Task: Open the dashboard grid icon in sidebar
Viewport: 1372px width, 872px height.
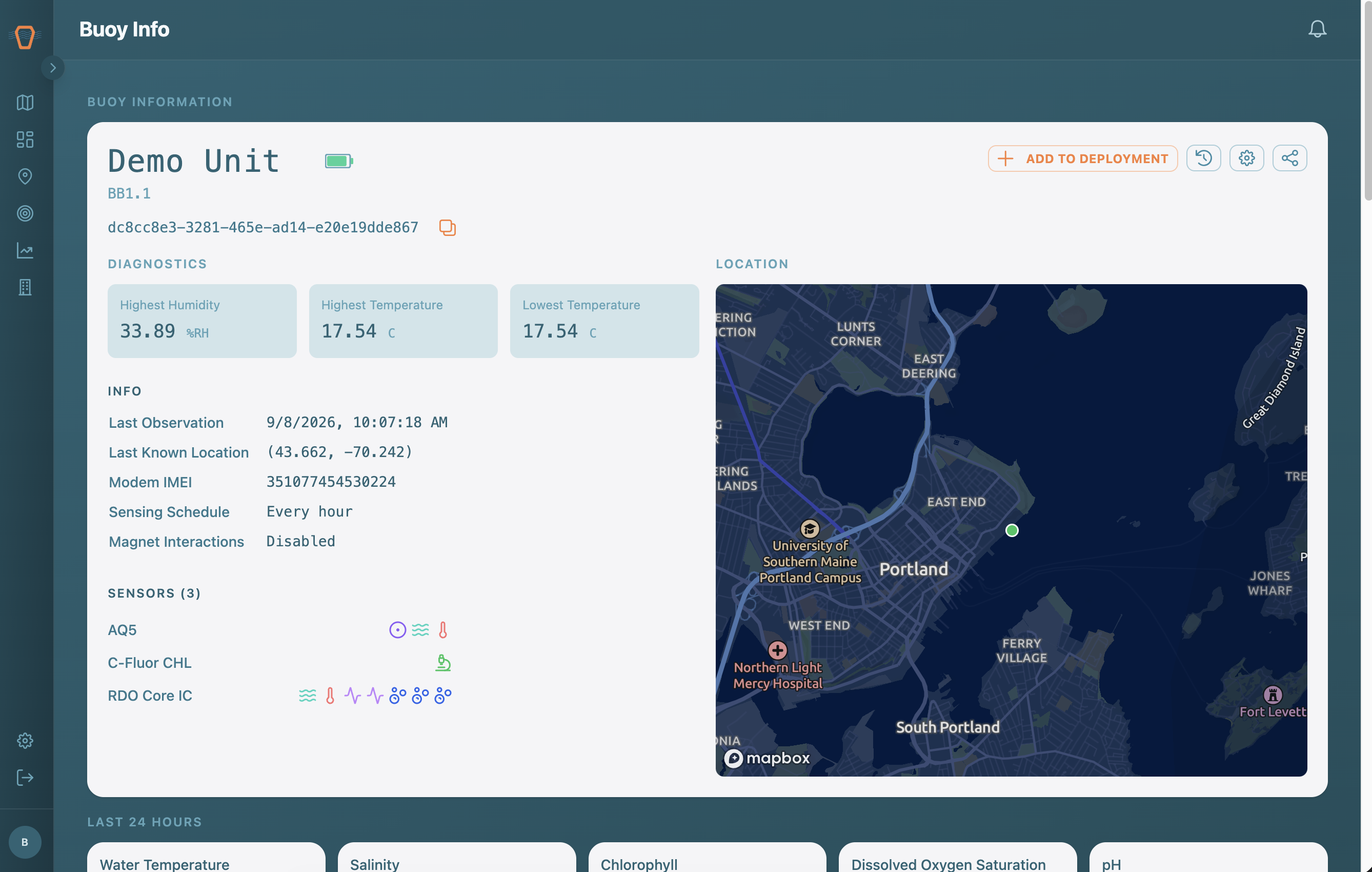Action: pos(25,140)
